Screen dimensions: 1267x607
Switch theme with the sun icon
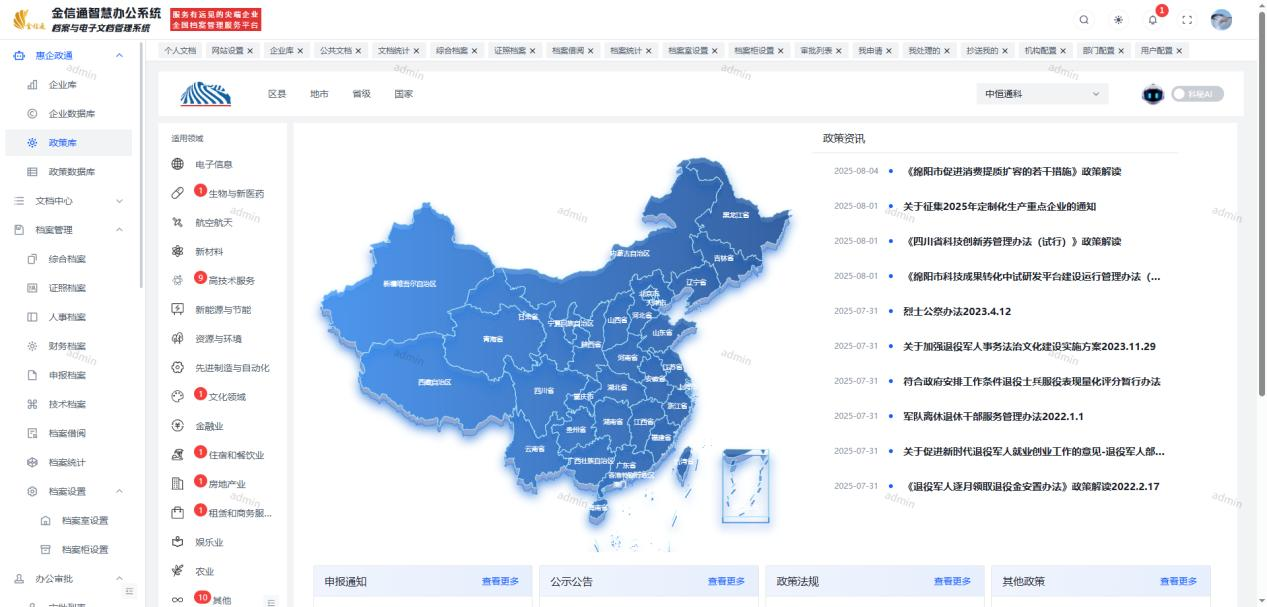[1119, 20]
